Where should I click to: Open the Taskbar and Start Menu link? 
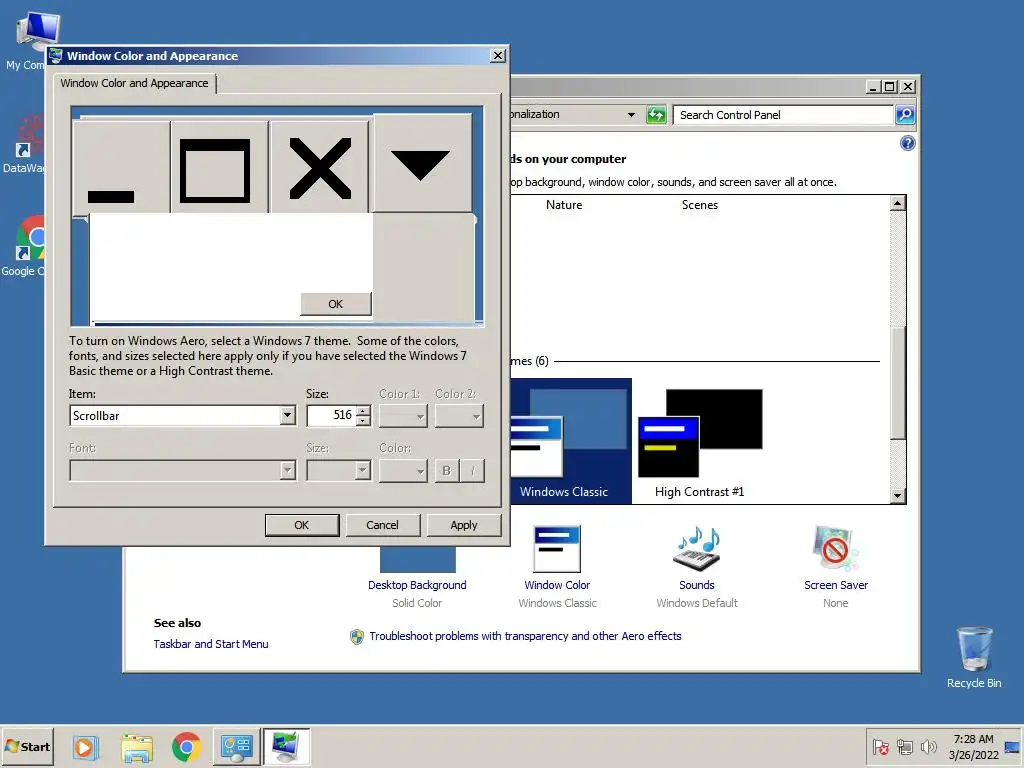(211, 644)
